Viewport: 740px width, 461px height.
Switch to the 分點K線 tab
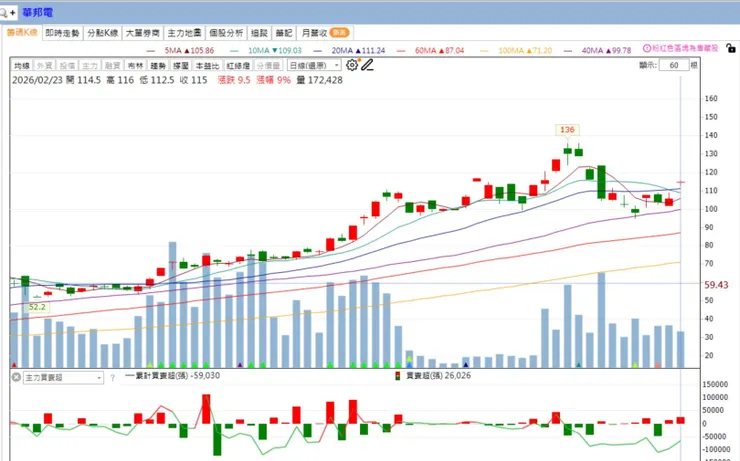[x=103, y=33]
